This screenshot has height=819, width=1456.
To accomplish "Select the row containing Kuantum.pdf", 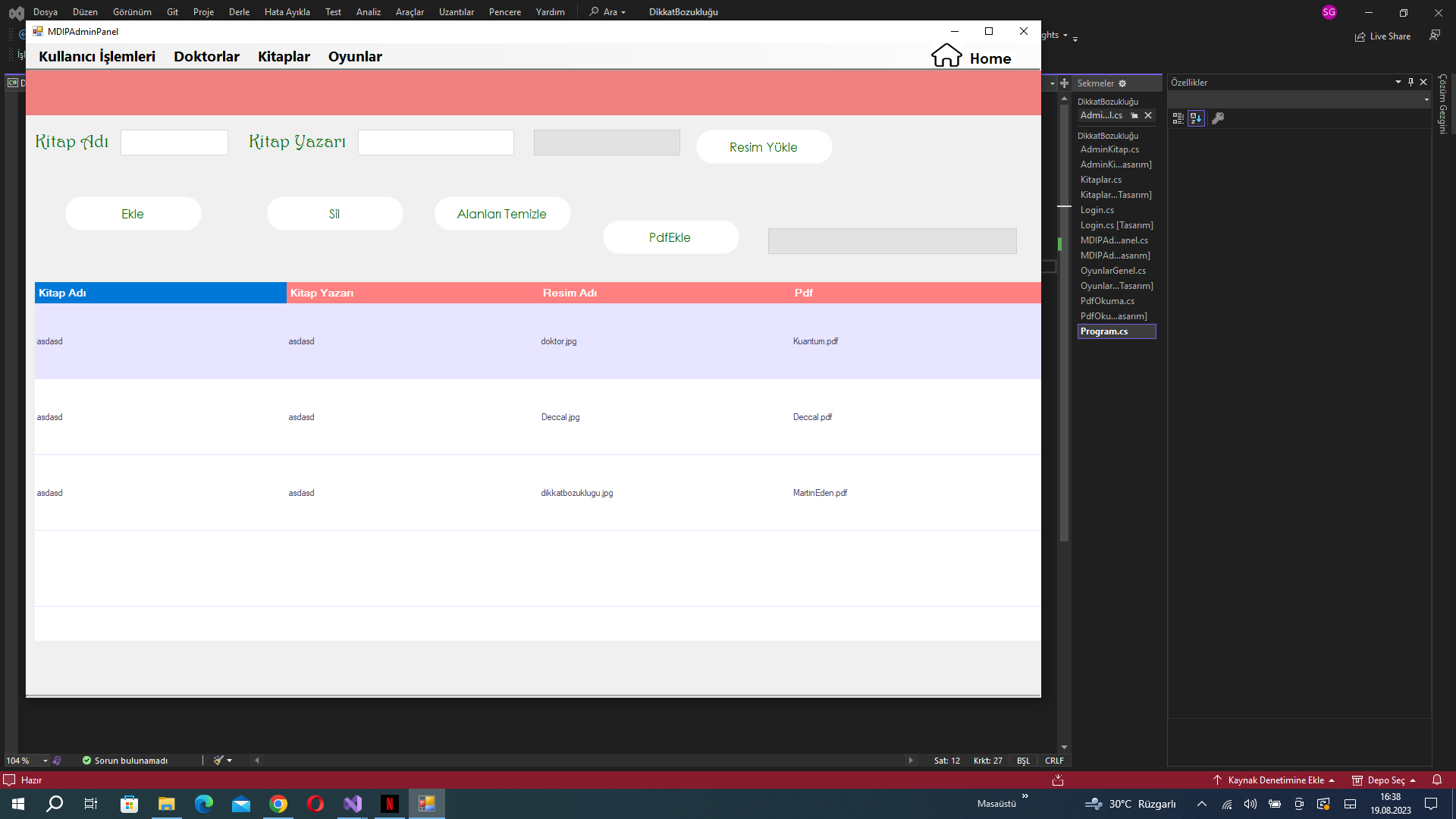I will (x=538, y=341).
